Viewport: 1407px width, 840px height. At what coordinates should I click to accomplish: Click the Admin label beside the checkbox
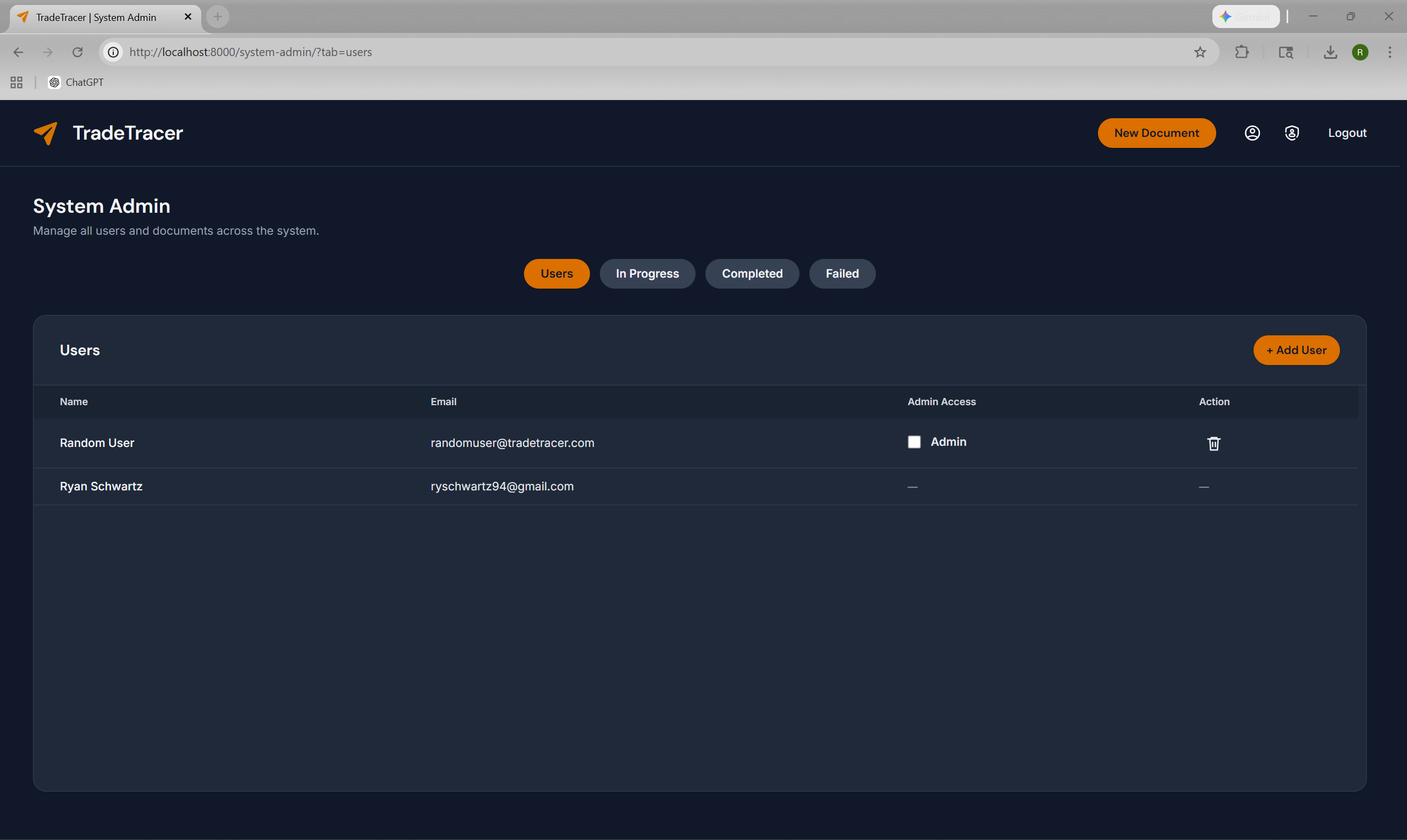click(x=948, y=442)
